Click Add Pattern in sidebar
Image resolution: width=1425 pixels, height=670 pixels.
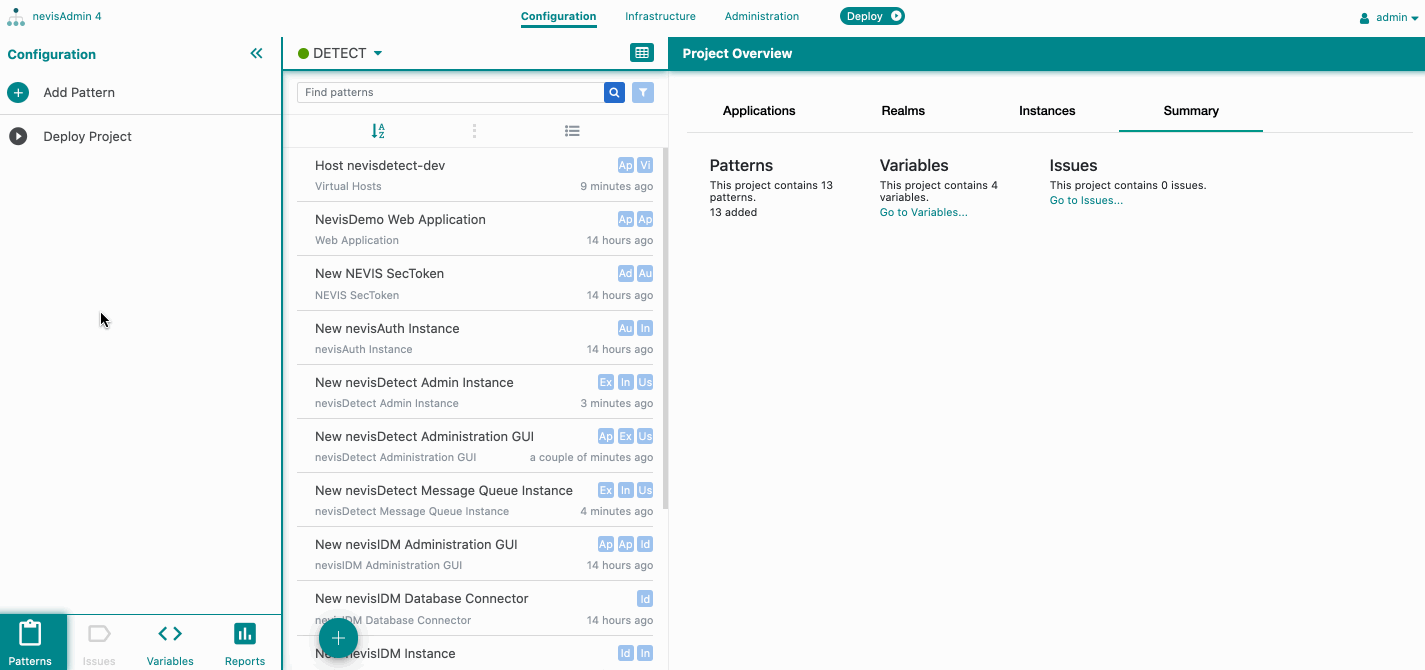79,92
